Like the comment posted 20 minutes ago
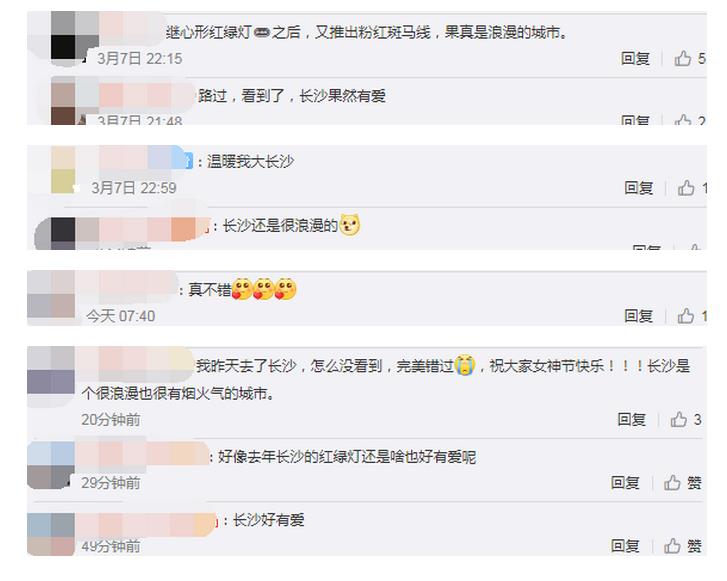 tap(686, 420)
